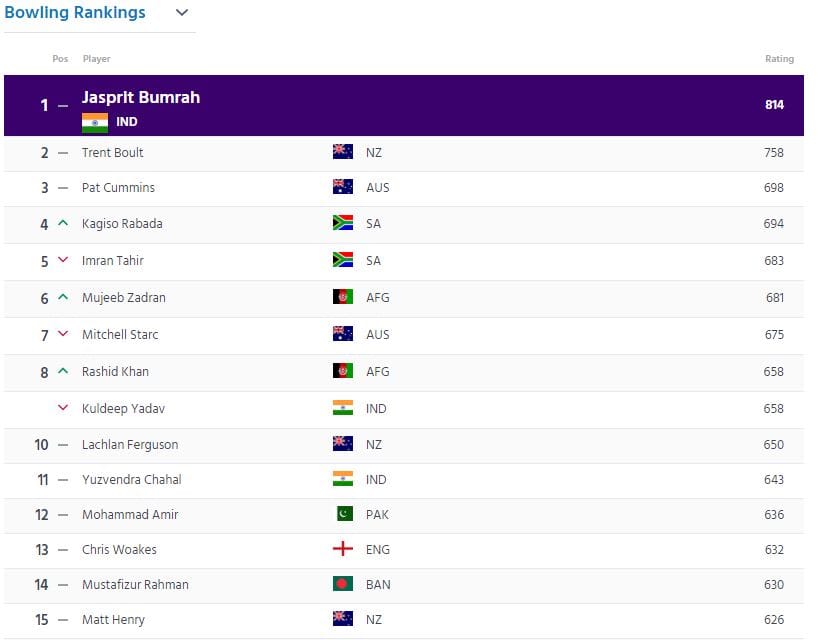Viewport: 828px width, 640px height.
Task: Click the India flag under Jasprit Bumrah
Action: 95,122
